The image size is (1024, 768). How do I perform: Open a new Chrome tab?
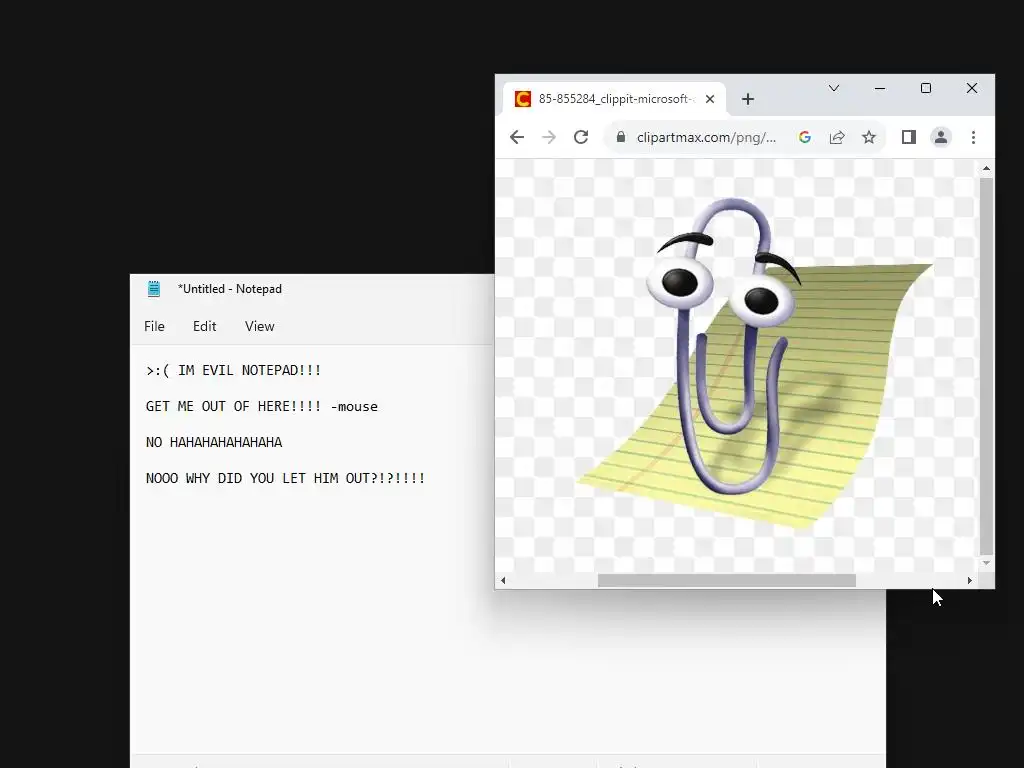tap(748, 99)
